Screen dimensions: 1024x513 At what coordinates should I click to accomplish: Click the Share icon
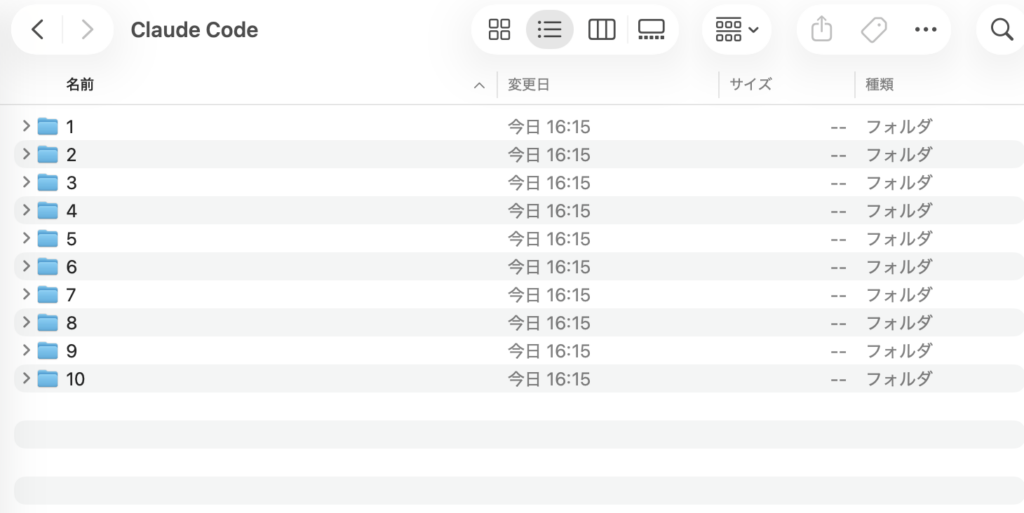[x=821, y=30]
